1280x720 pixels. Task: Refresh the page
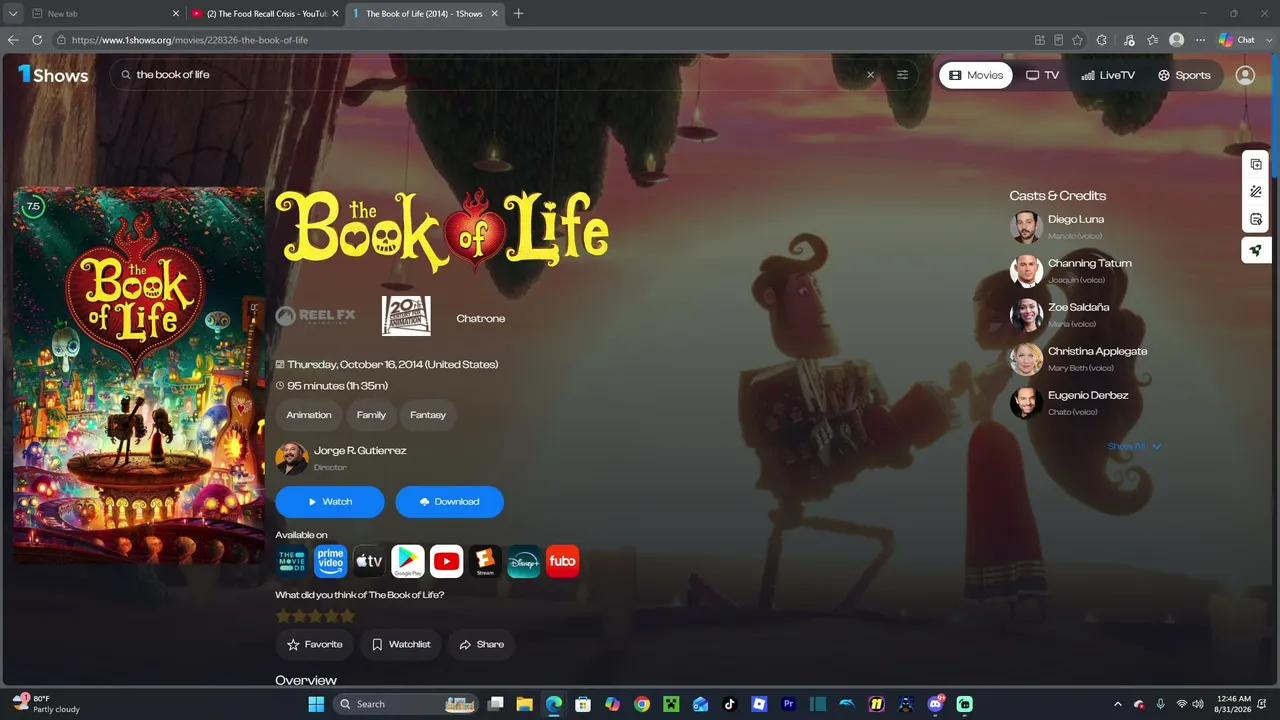(x=37, y=40)
